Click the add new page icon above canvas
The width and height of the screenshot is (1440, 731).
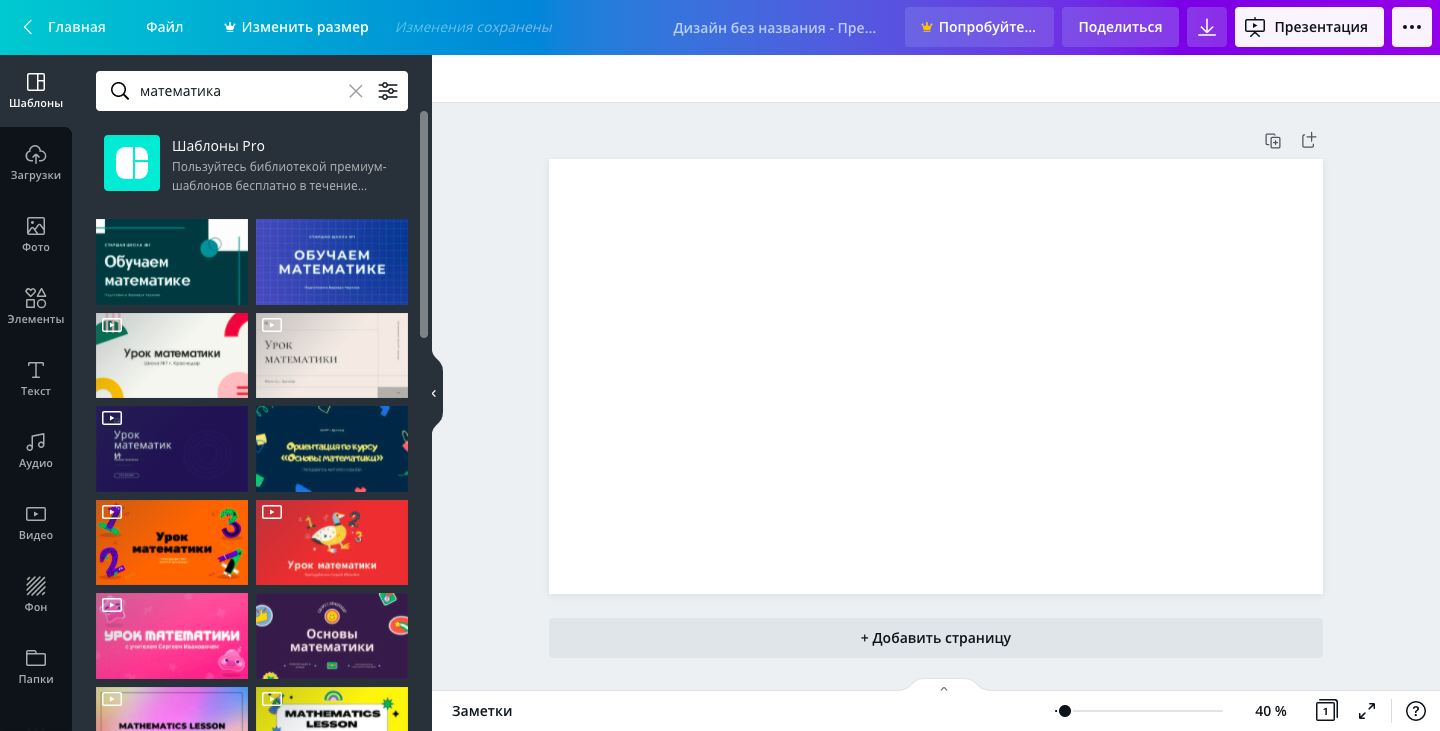point(1308,140)
